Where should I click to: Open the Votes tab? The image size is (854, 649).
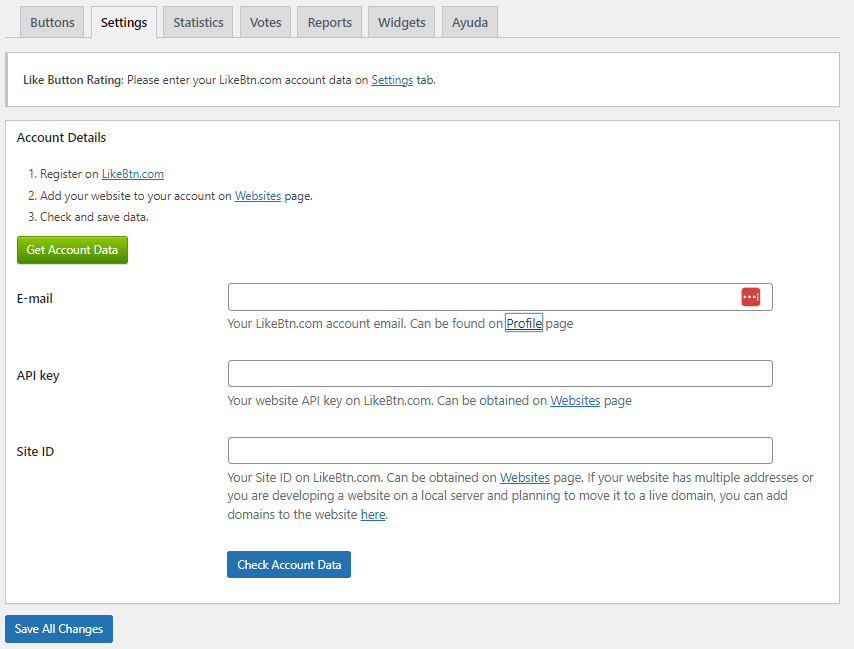(x=265, y=22)
